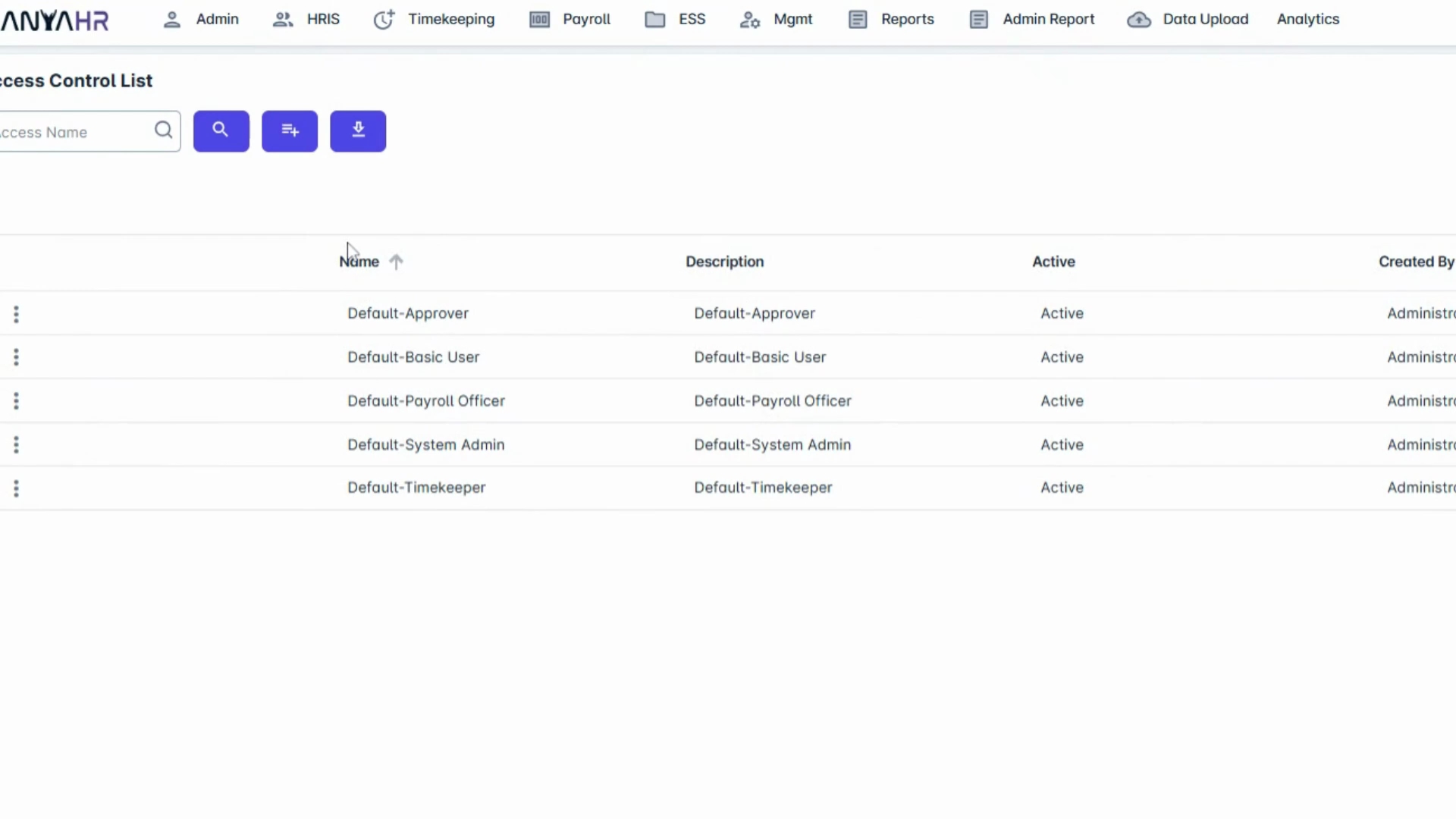The image size is (1456, 819).
Task: Open three-dot menu for Default-Payroll Officer
Action: coord(16,401)
